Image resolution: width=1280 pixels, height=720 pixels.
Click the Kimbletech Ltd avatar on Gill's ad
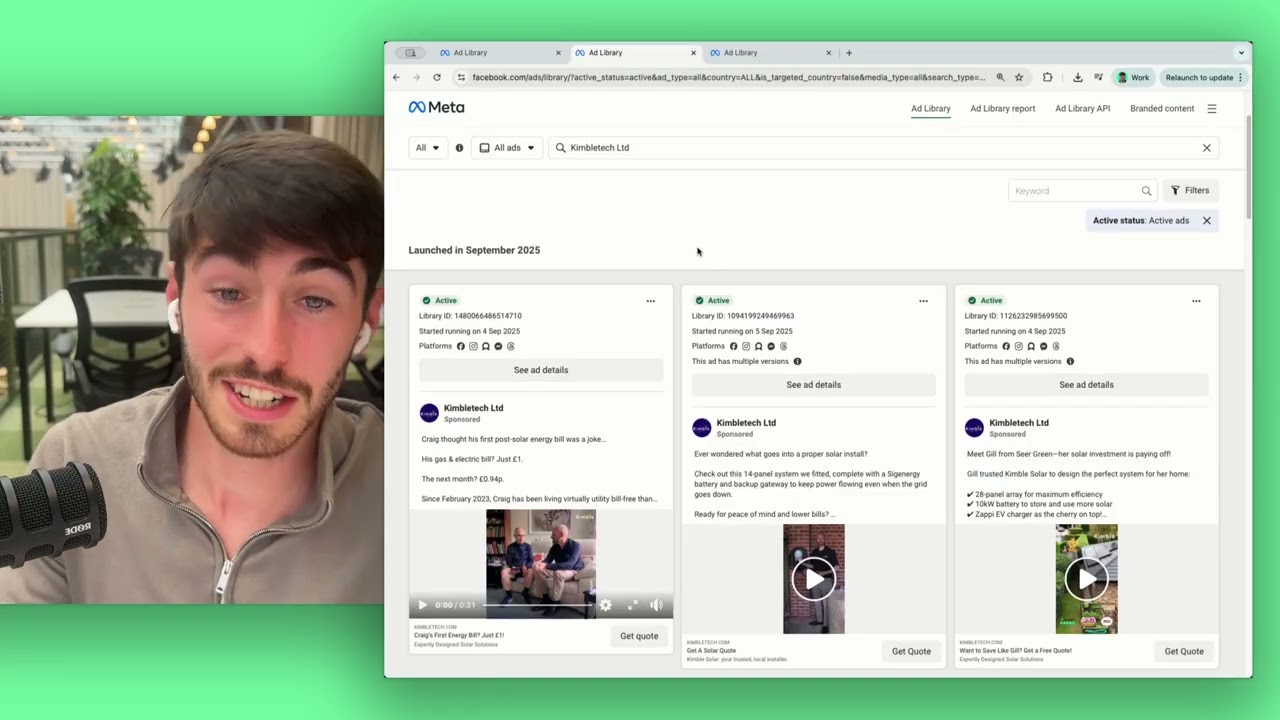974,428
